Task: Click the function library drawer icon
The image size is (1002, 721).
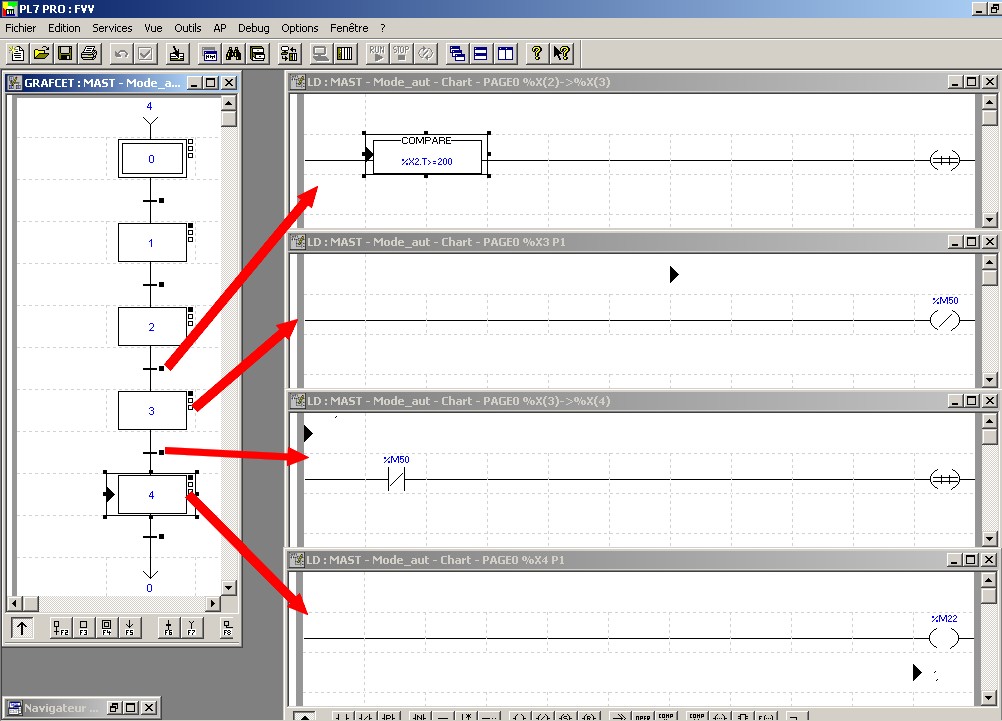Action: point(258,54)
